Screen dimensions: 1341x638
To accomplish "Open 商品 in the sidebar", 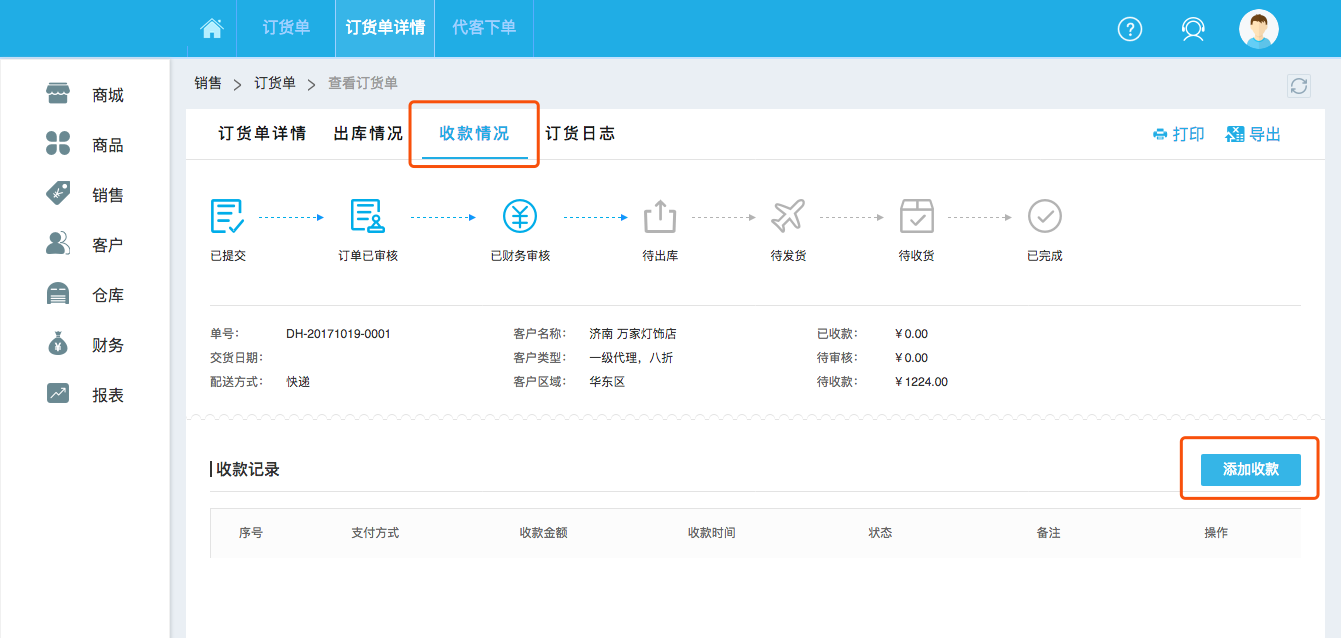I will (86, 145).
